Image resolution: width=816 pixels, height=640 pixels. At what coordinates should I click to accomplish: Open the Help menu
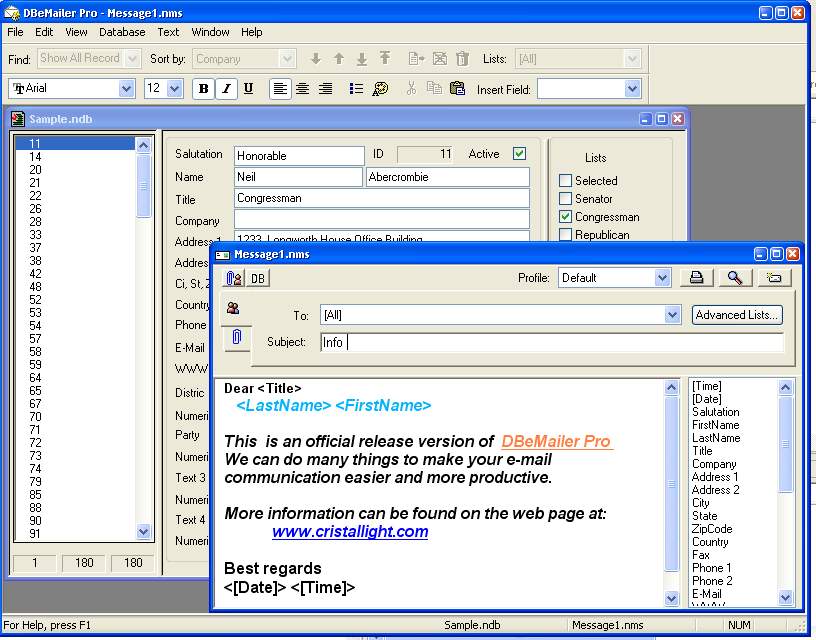(251, 32)
